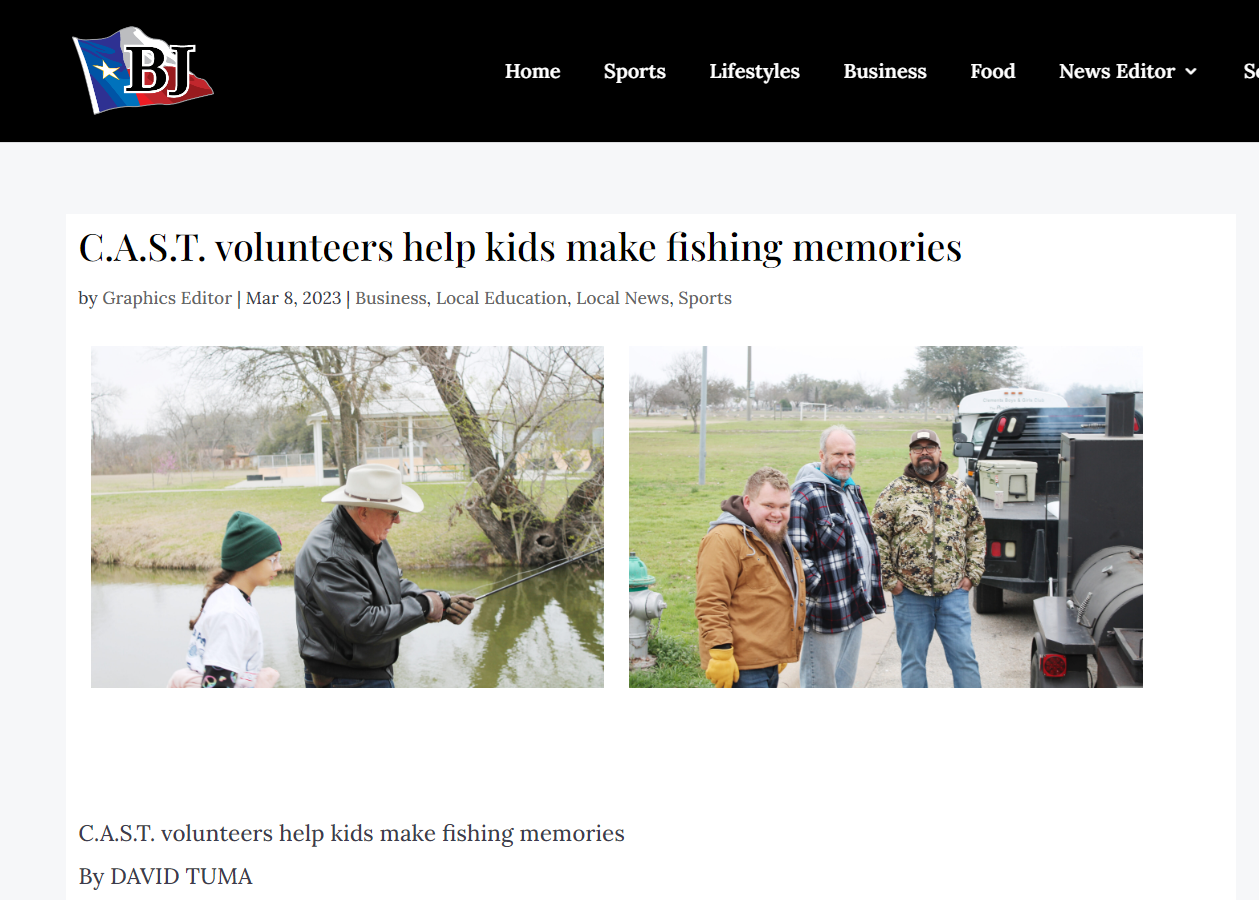Image resolution: width=1259 pixels, height=900 pixels.
Task: Select Business in the top navigation
Action: point(885,71)
